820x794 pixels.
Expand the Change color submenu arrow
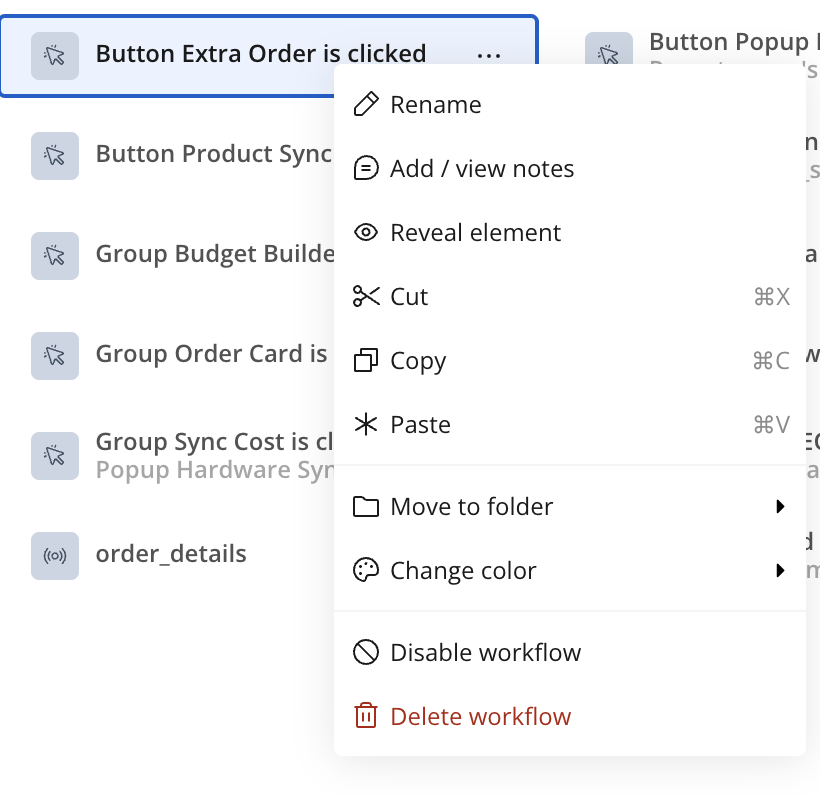(x=780, y=571)
